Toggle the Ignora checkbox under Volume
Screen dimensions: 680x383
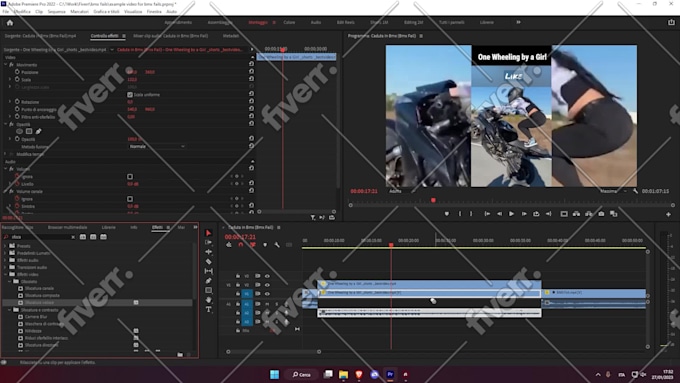(x=130, y=177)
